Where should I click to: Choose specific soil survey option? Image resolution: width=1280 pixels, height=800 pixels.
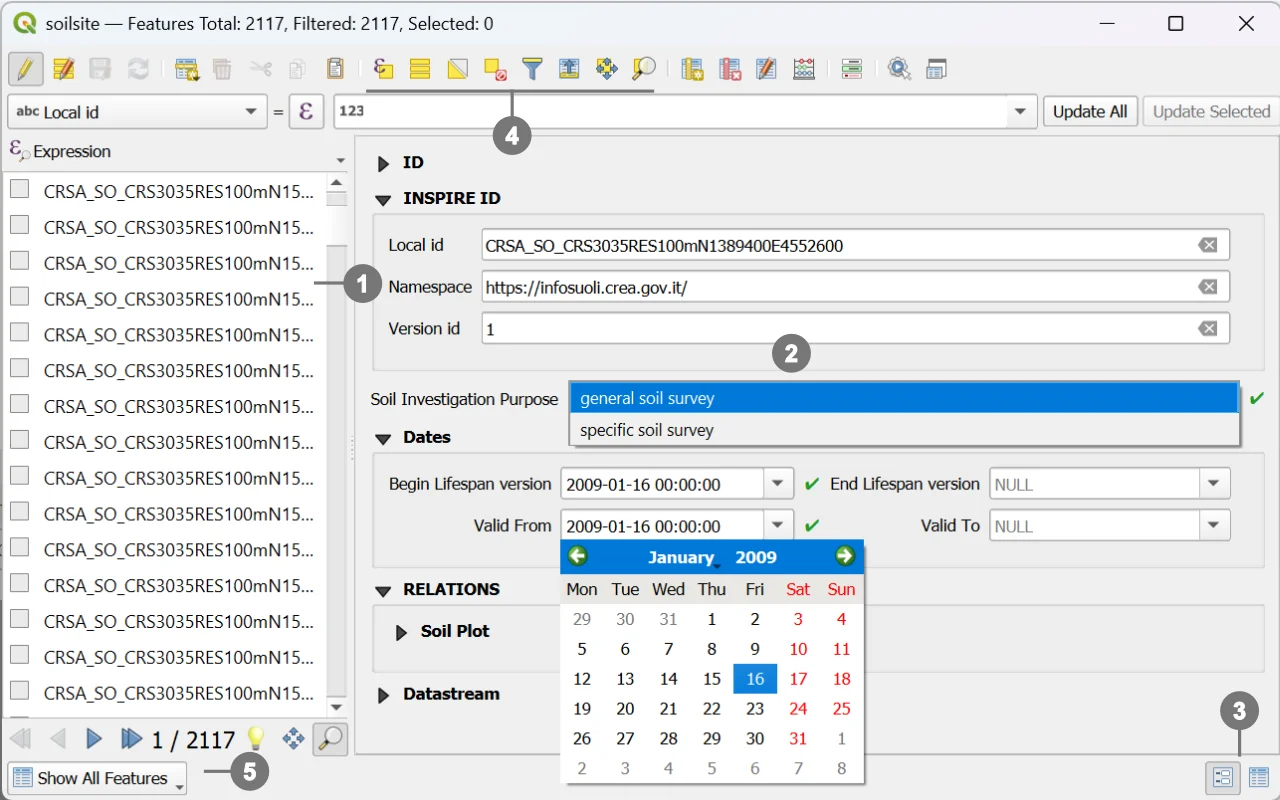coord(647,430)
